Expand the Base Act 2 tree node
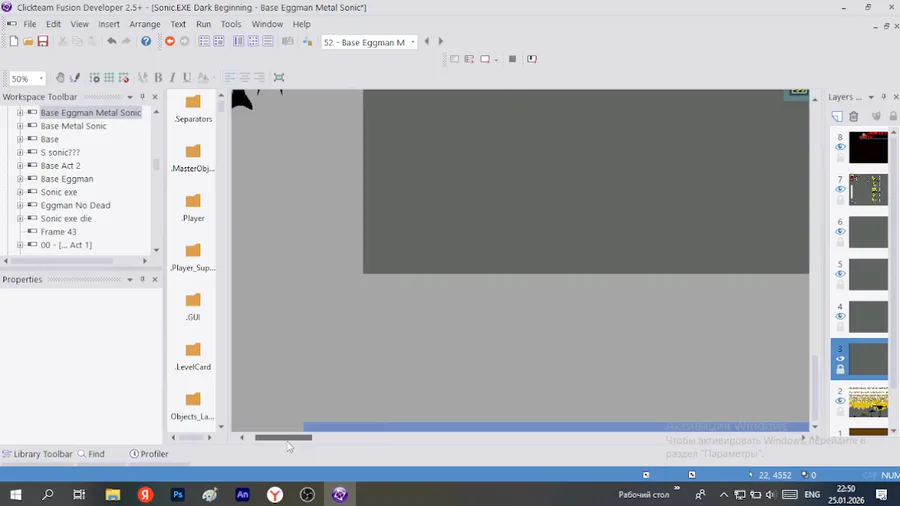 (x=20, y=166)
